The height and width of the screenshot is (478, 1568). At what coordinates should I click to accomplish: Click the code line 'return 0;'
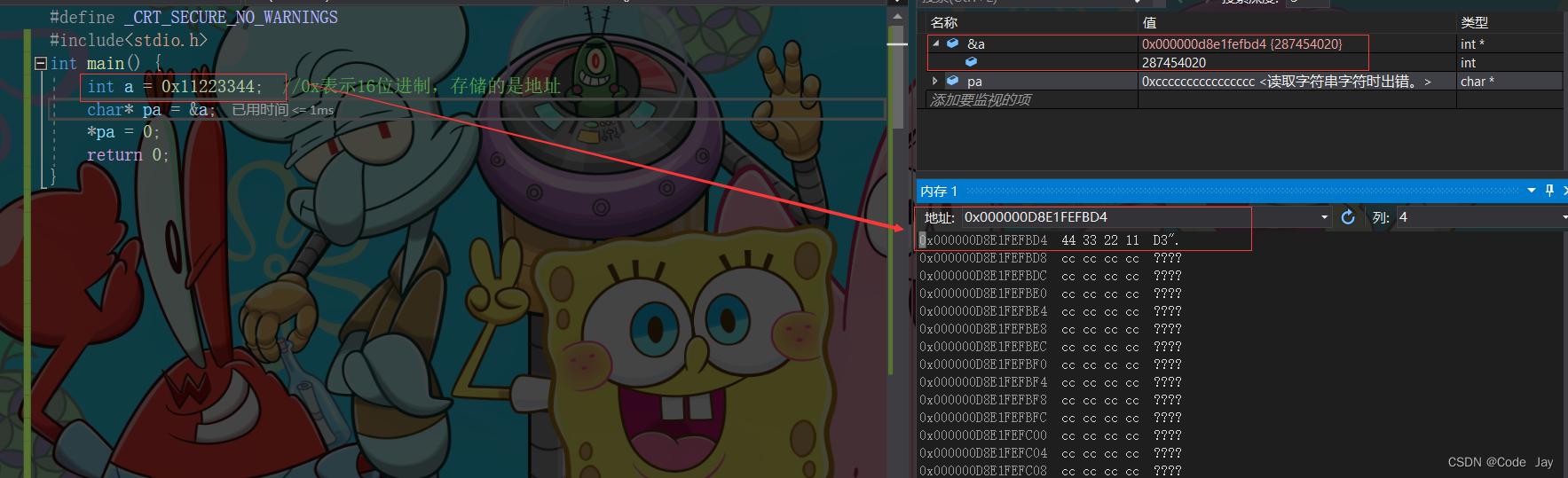pyautogui.click(x=127, y=155)
